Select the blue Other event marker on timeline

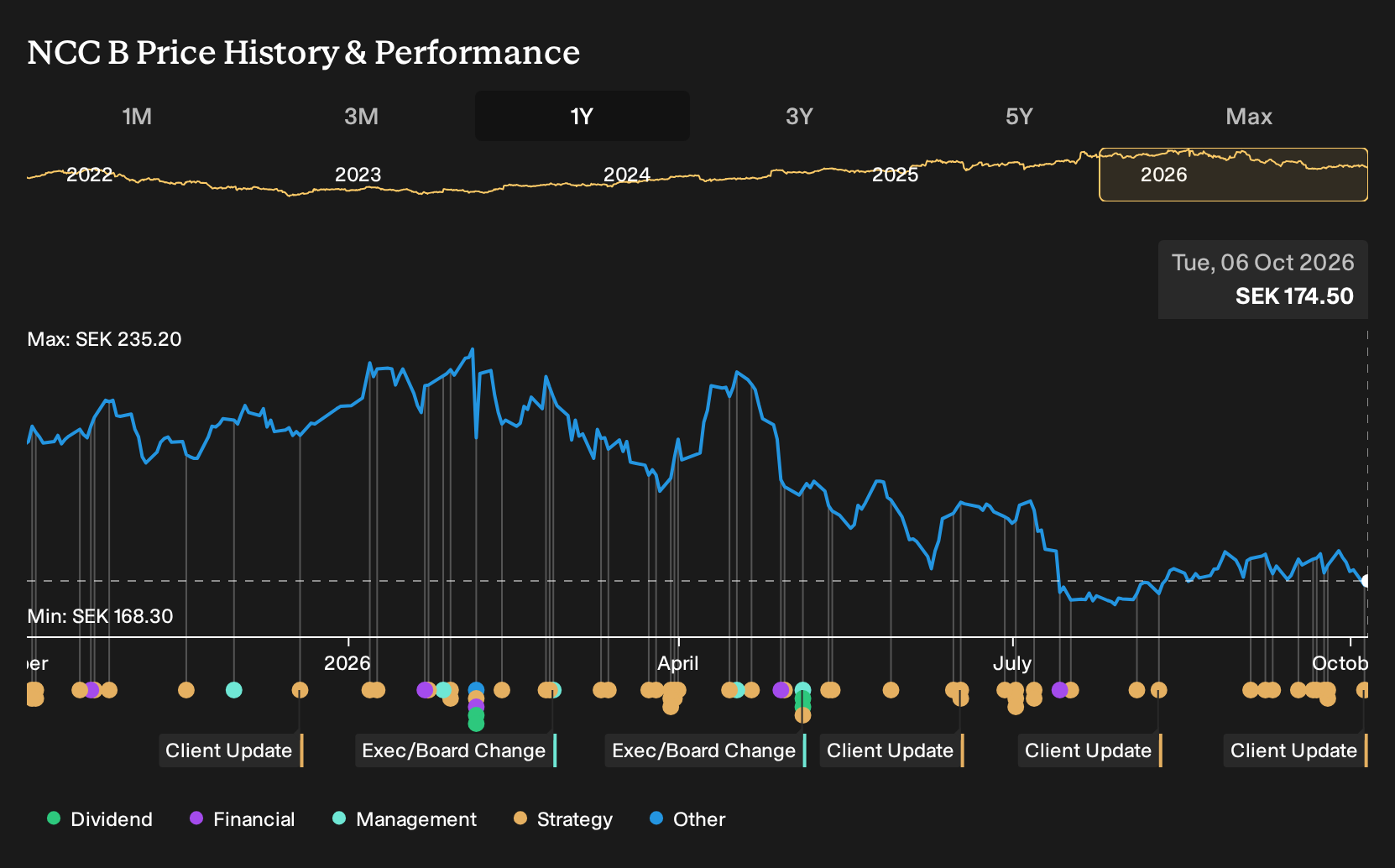click(x=476, y=690)
